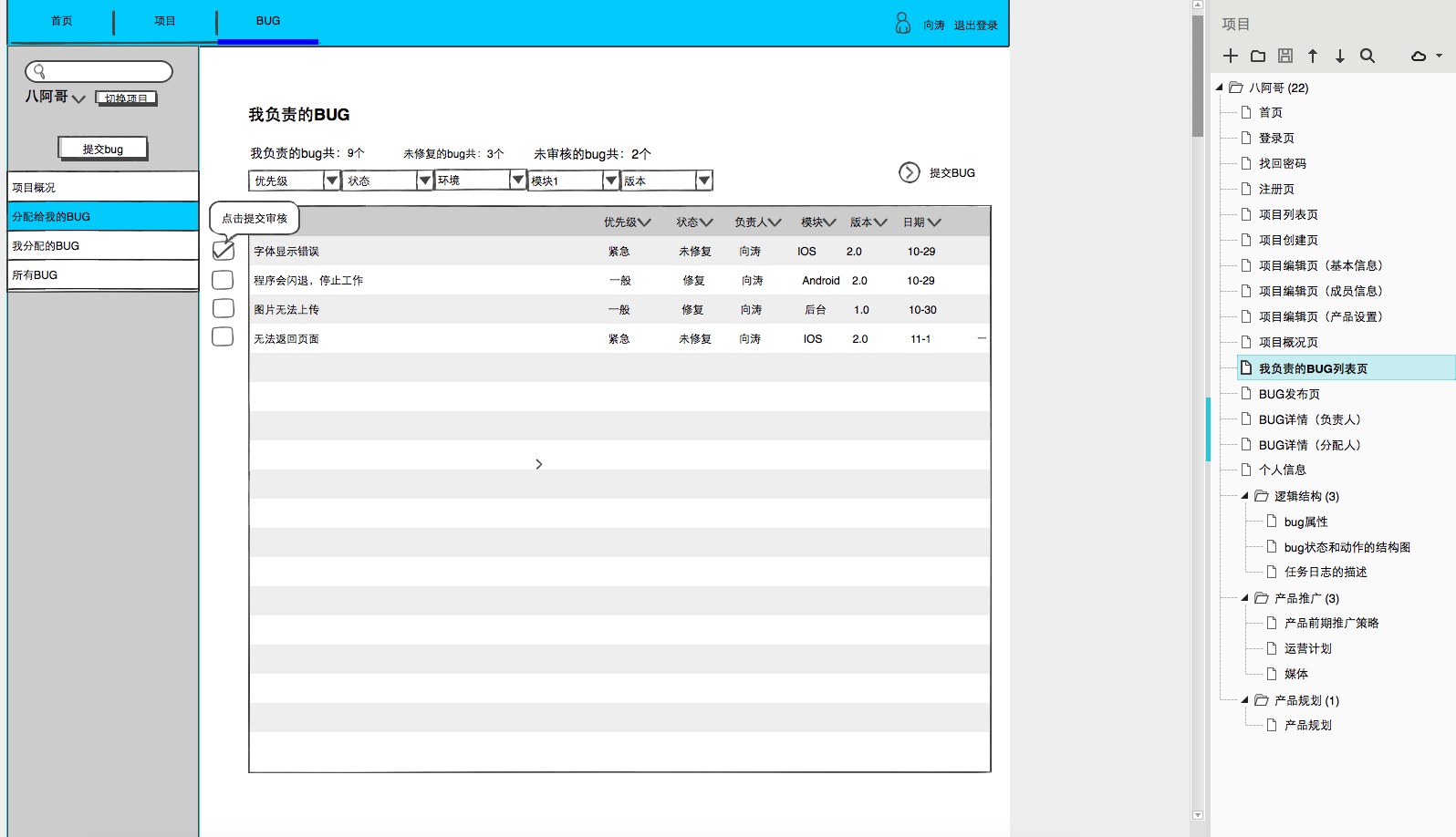Screen dimensions: 1456x837
Task: Select 所有BUG in the left sidebar menu
Action: click(x=103, y=274)
